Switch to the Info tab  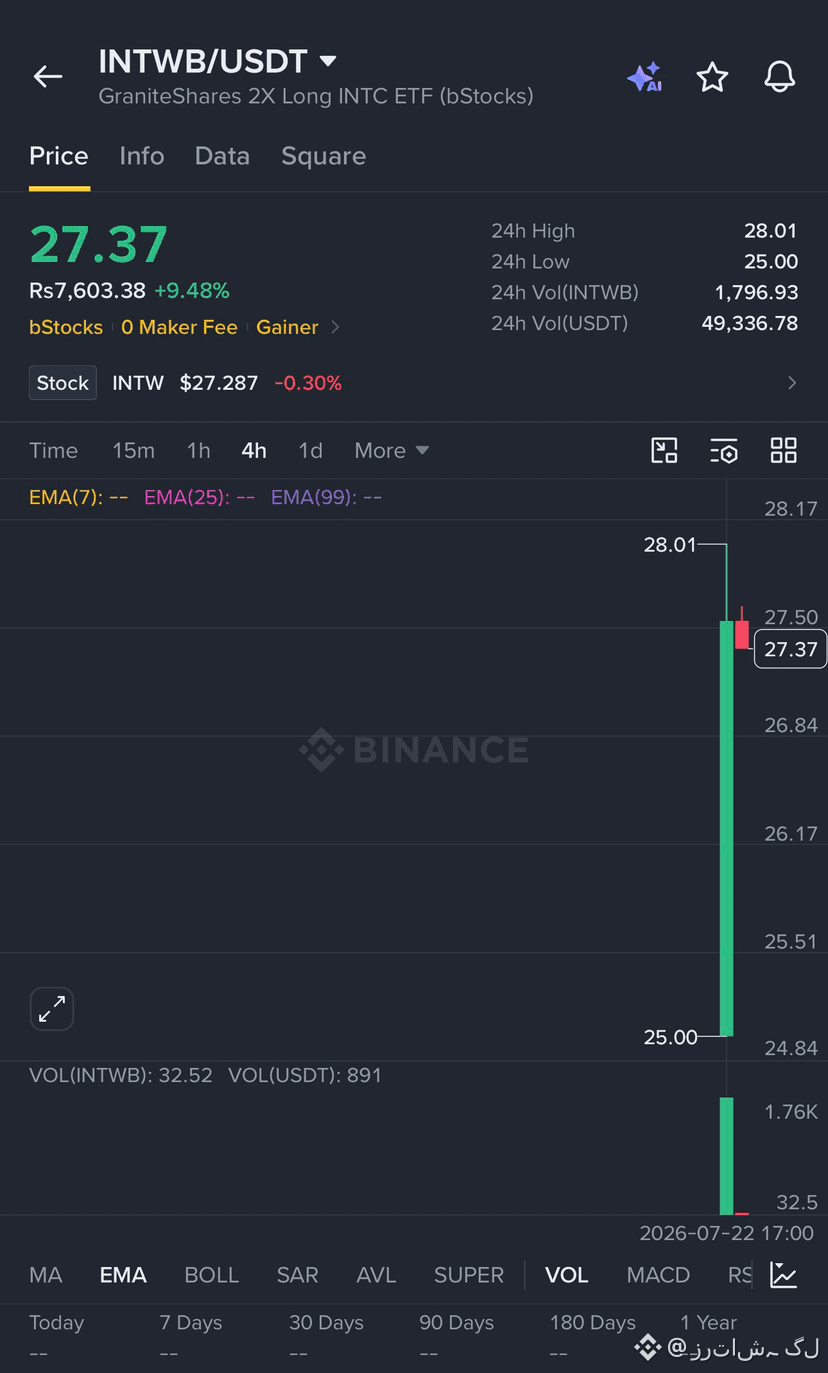click(x=142, y=156)
